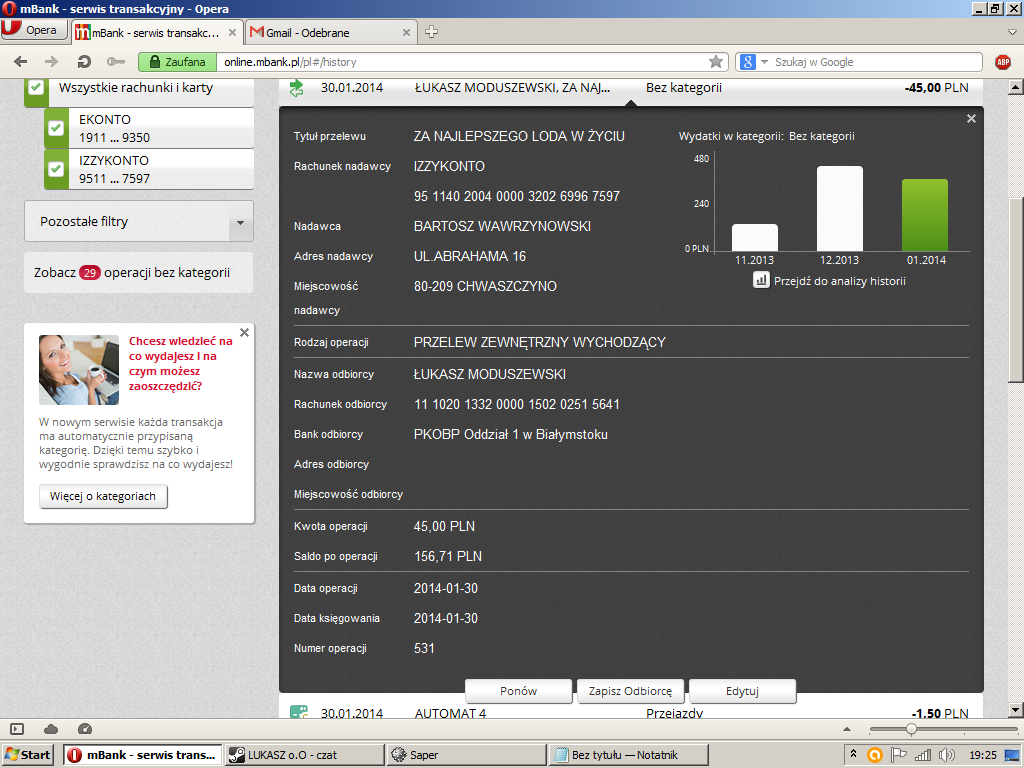The width and height of the screenshot is (1024, 768).
Task: Click the Ponów button
Action: [x=519, y=691]
